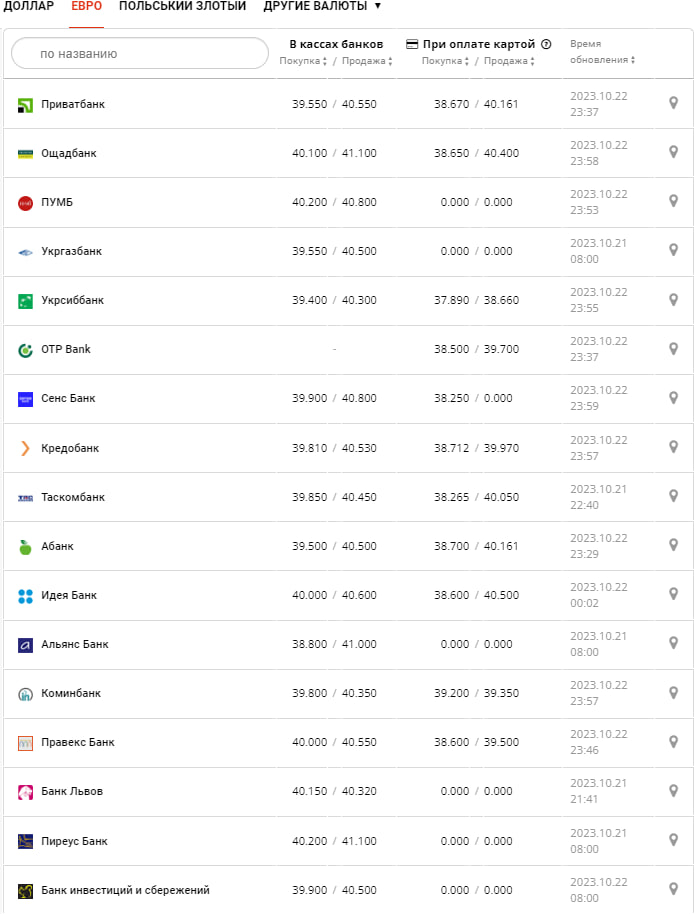The height and width of the screenshot is (914, 694).
Task: Click the ПУМБ bank logo icon
Action: pyautogui.click(x=26, y=203)
